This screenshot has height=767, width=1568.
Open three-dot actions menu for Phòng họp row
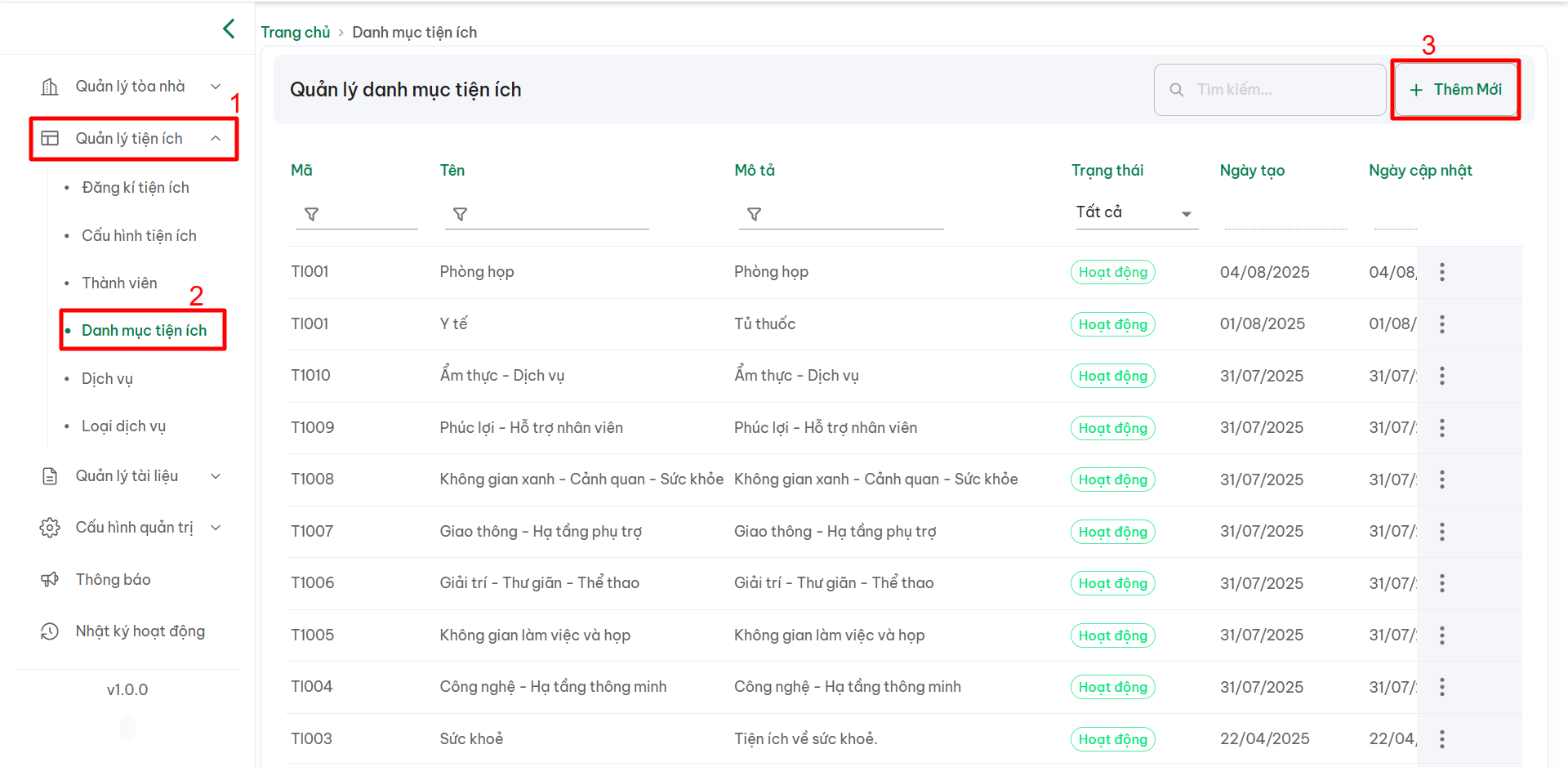click(x=1441, y=272)
